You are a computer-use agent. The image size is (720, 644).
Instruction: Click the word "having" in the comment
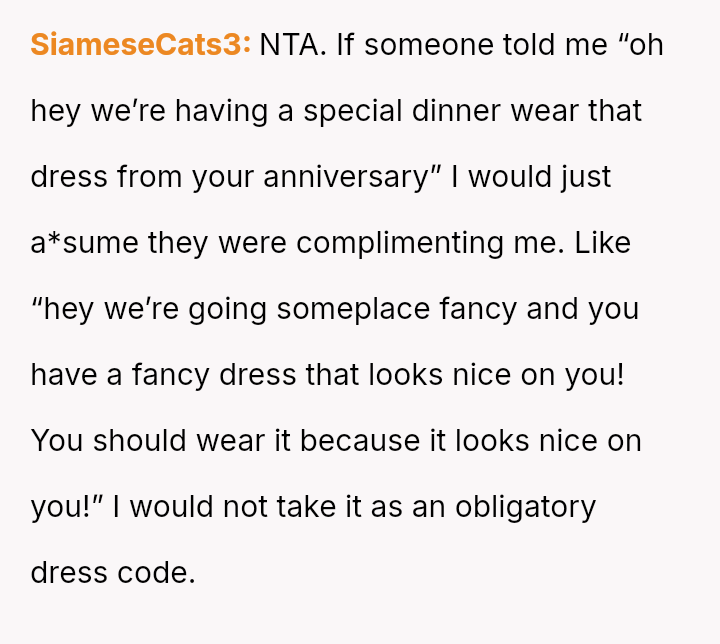(x=221, y=111)
